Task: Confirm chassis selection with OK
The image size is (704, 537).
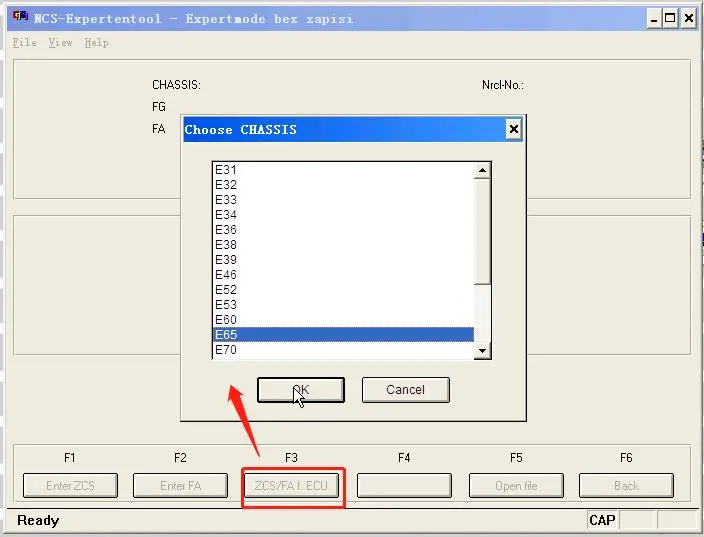Action: tap(301, 390)
